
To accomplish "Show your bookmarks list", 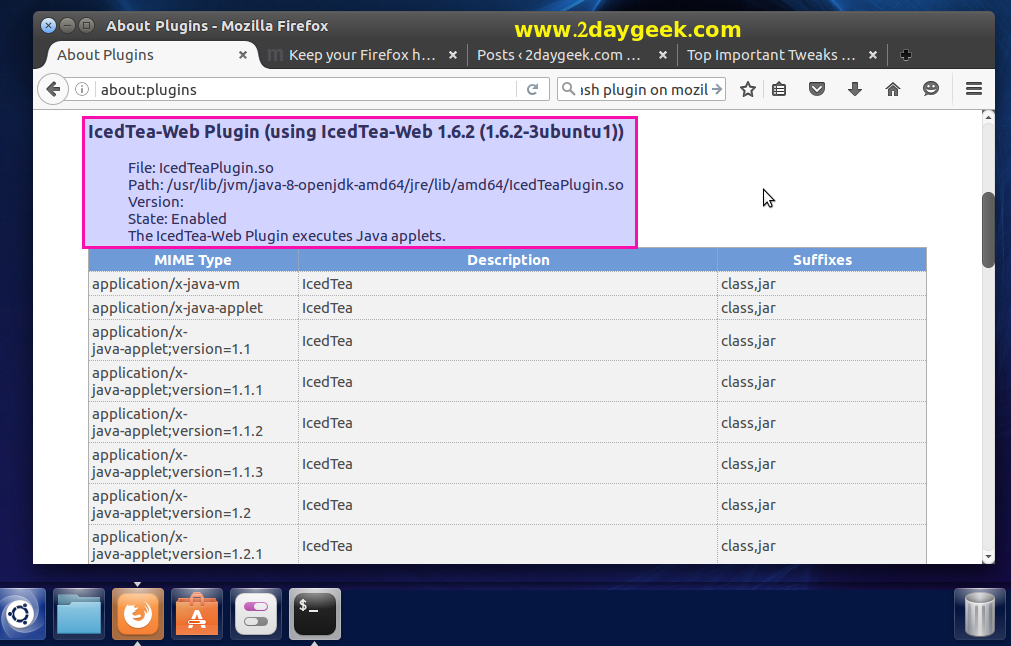I will point(779,89).
